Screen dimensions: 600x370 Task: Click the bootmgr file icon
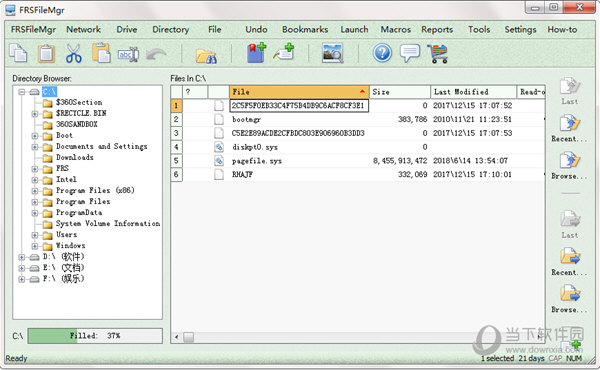219,119
